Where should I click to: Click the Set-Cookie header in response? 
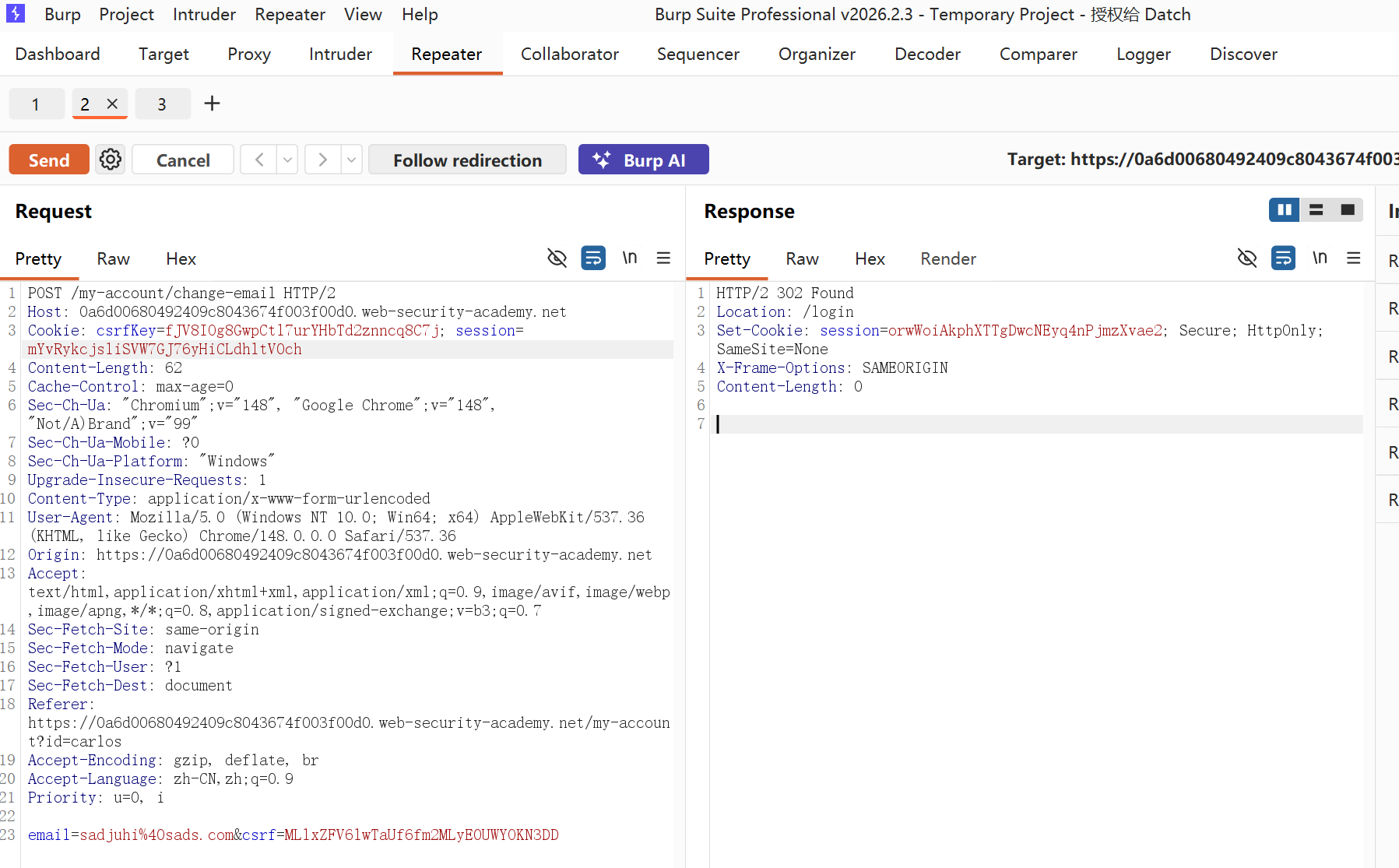[x=1020, y=339]
